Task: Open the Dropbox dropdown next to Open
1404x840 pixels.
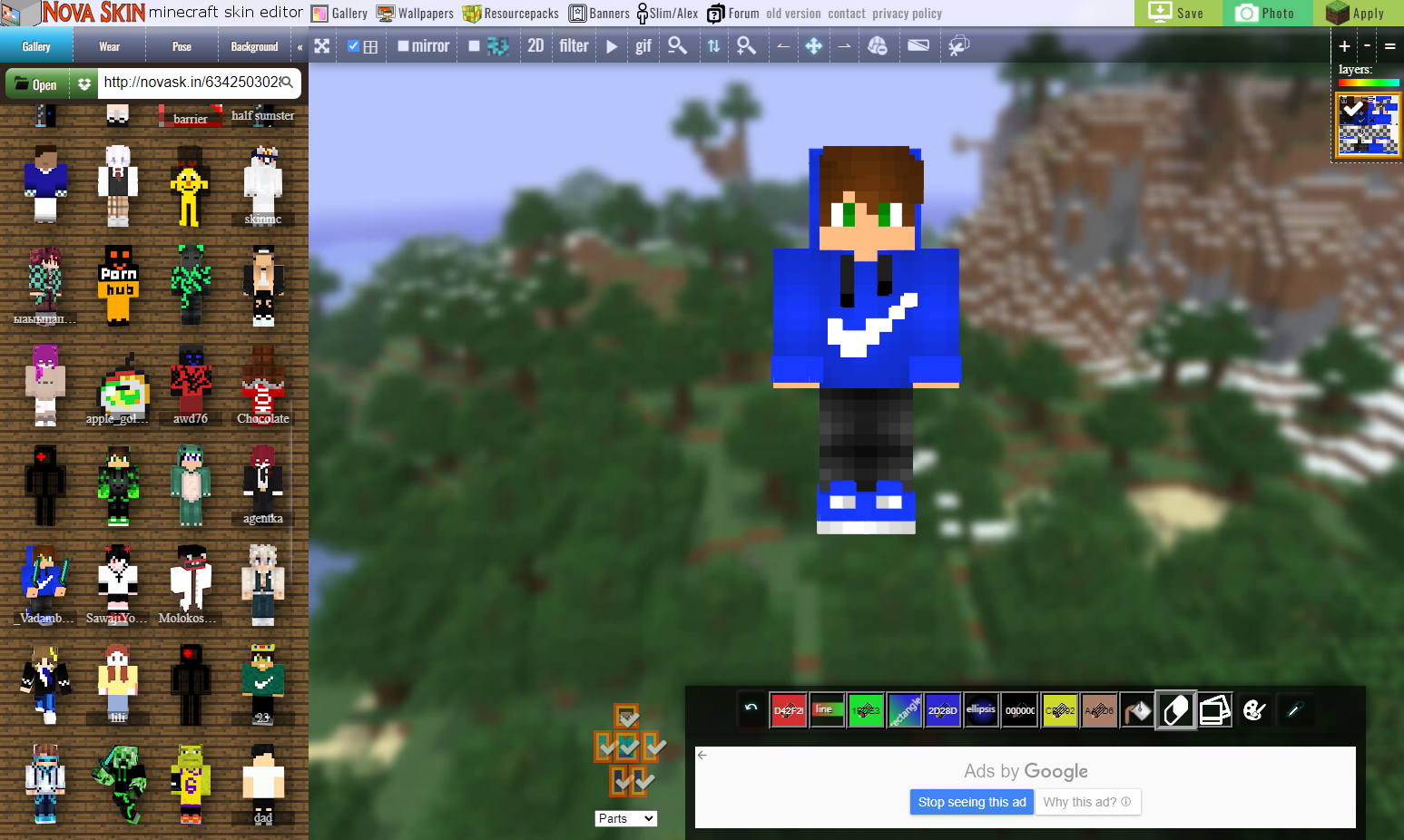Action: click(x=84, y=83)
